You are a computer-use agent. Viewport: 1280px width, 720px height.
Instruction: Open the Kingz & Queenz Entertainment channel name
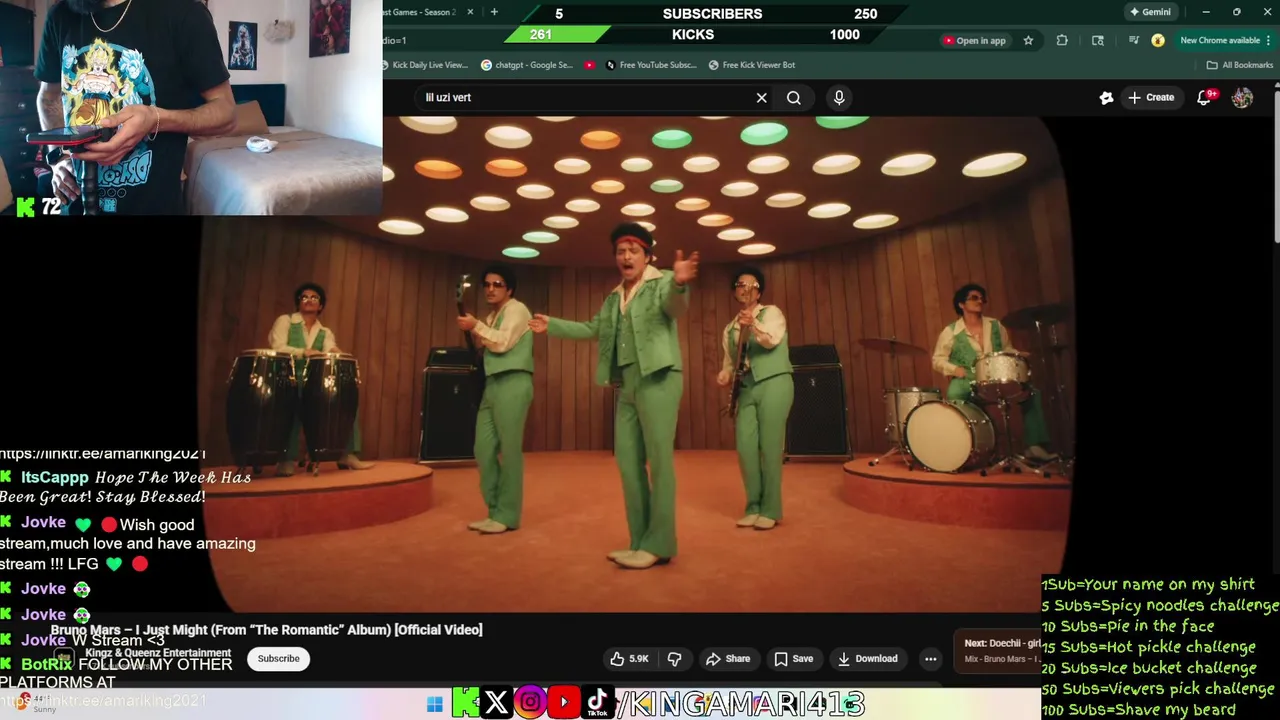pos(158,653)
